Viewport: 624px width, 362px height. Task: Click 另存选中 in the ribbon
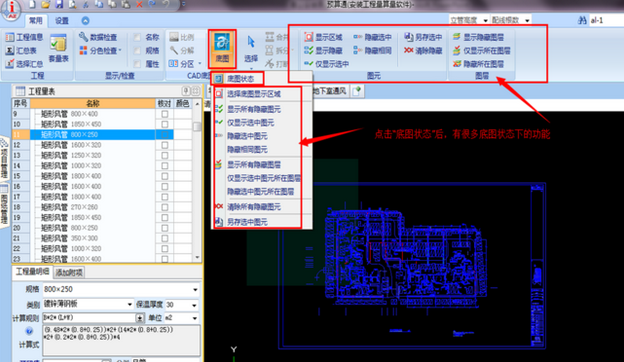click(x=423, y=37)
